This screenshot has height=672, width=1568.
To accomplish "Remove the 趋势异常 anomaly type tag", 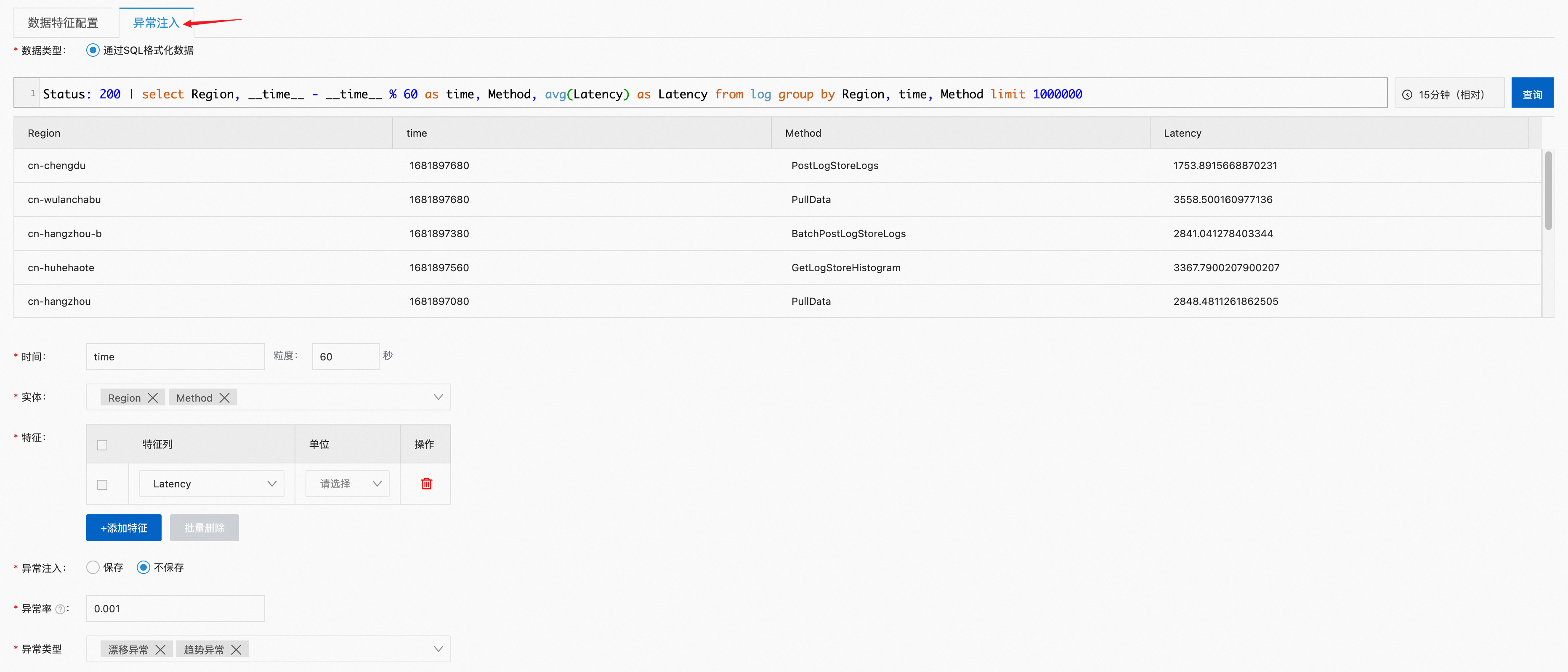I will (236, 649).
